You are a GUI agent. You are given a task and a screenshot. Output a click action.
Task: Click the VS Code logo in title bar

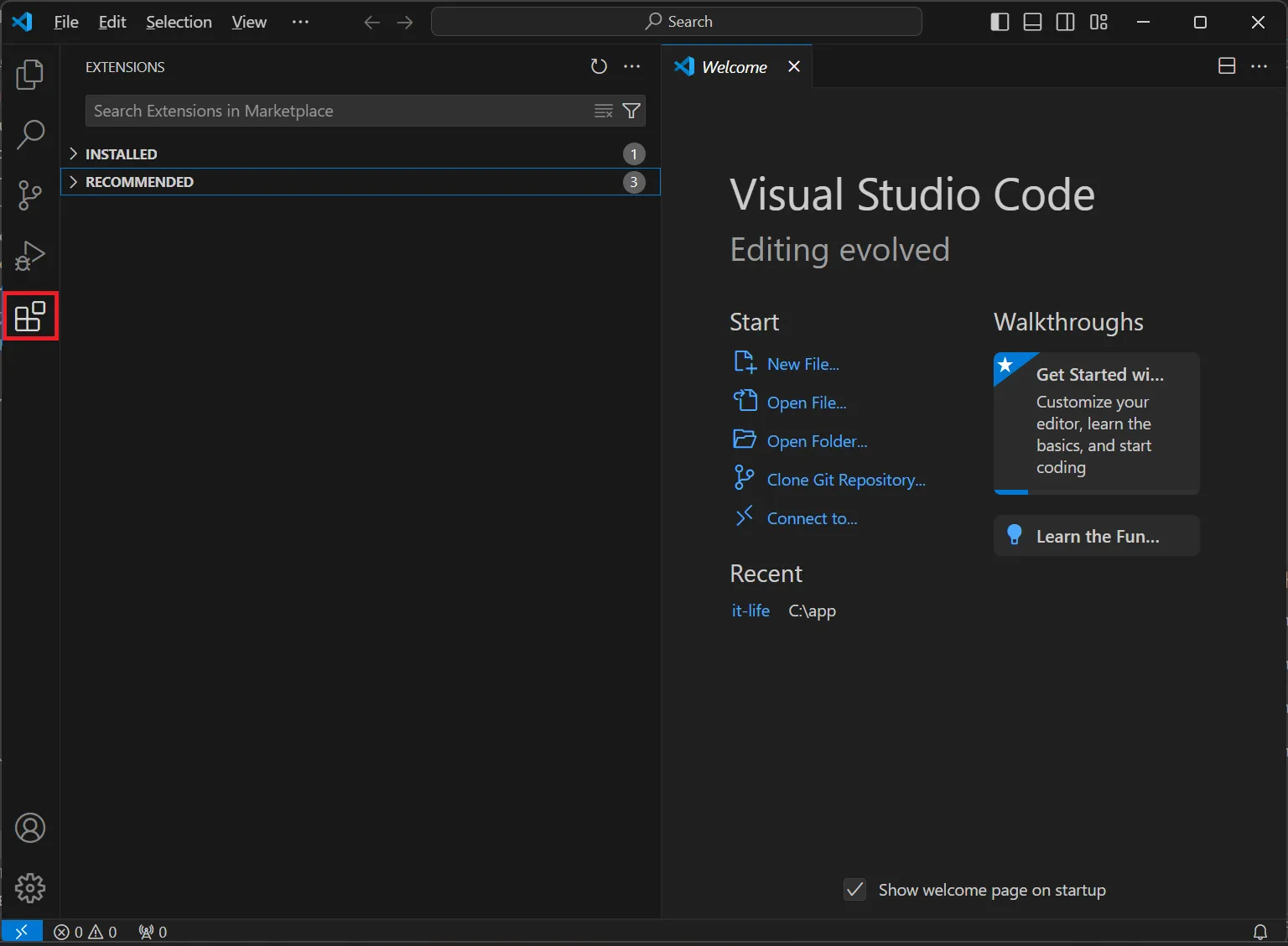point(23,22)
